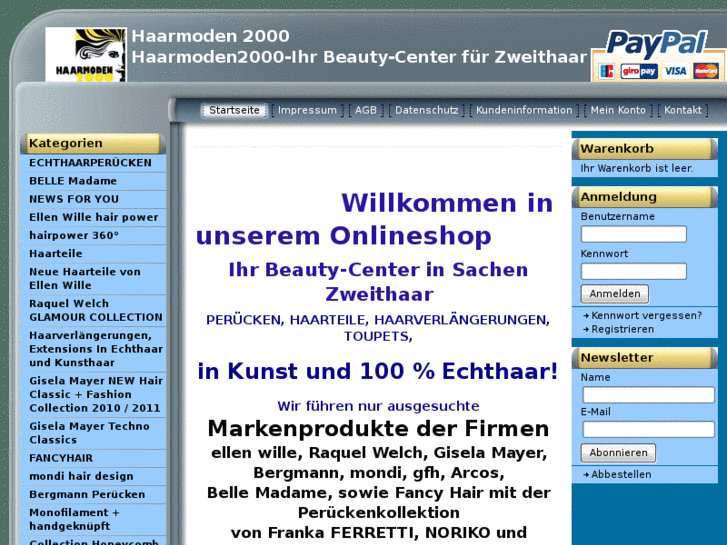Open Mein Konto
This screenshot has width=727, height=545.
tap(618, 110)
